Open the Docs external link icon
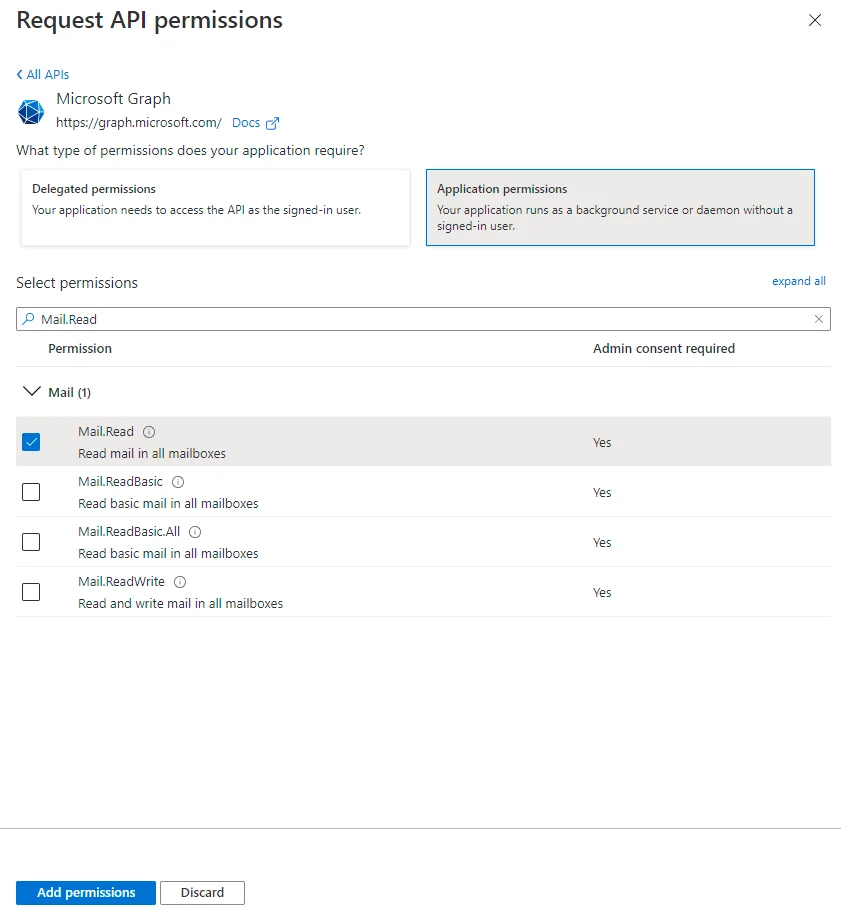 tap(272, 123)
